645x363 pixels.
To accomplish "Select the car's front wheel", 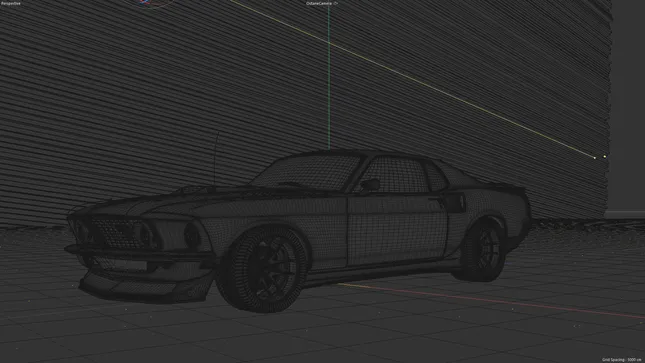I will coord(263,269).
